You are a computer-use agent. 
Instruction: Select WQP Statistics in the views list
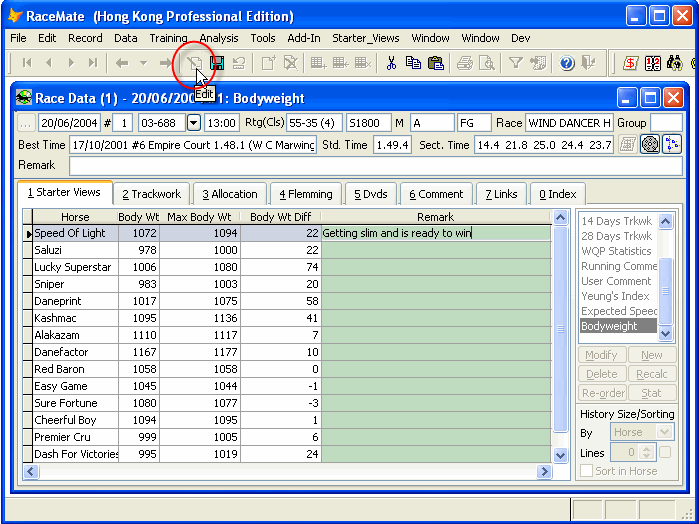pyautogui.click(x=618, y=251)
